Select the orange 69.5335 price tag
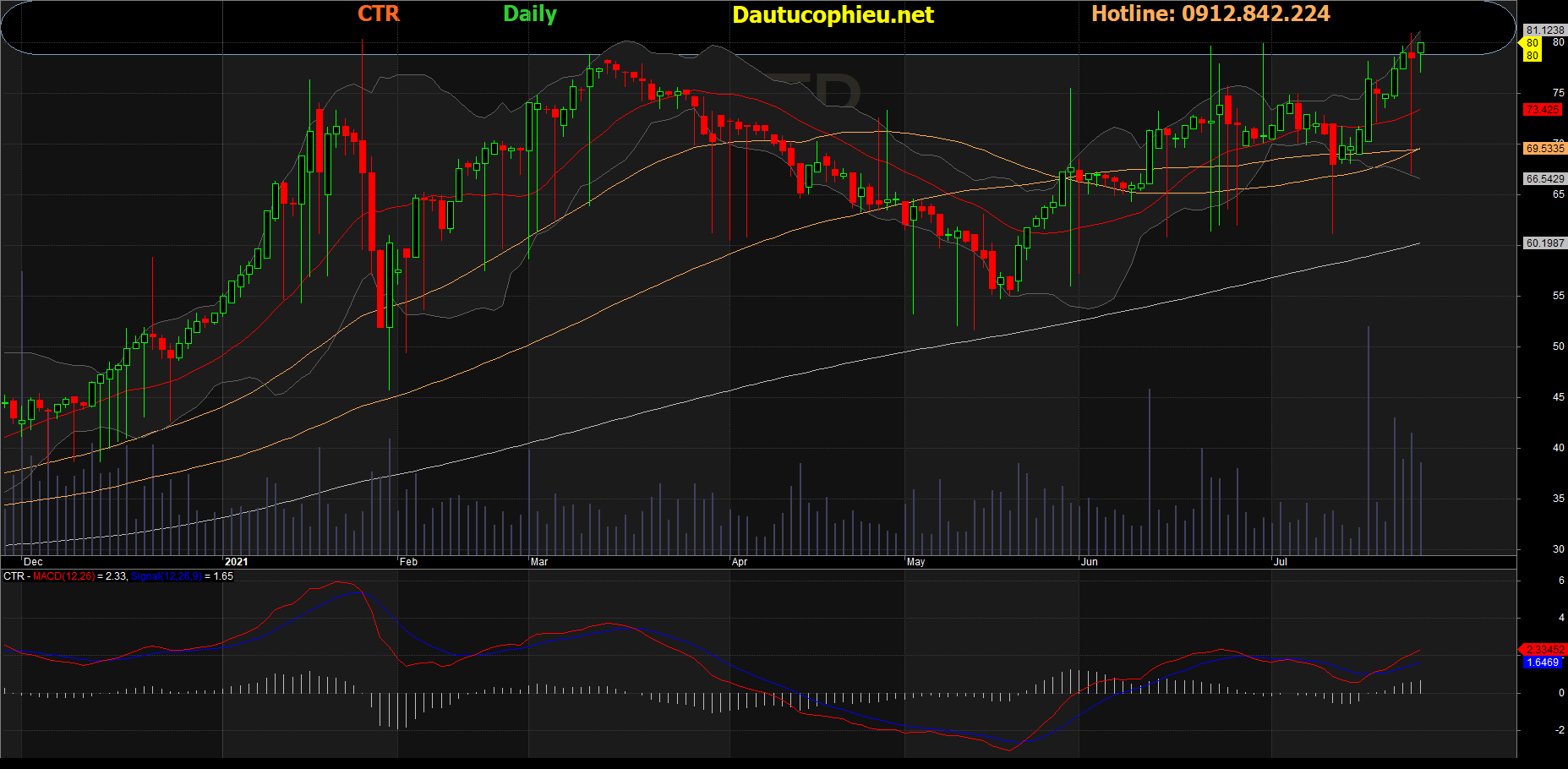The image size is (1568, 769). tap(1544, 149)
